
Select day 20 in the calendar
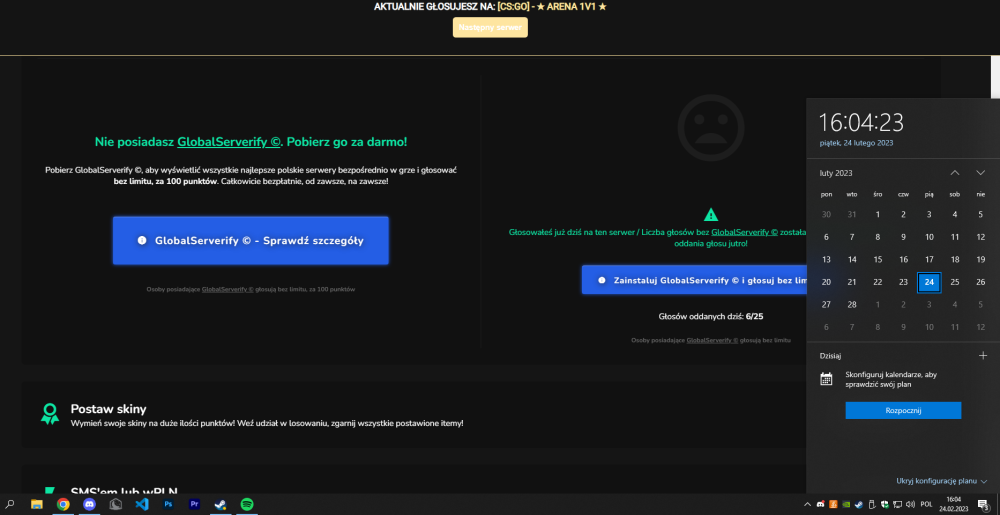click(826, 282)
